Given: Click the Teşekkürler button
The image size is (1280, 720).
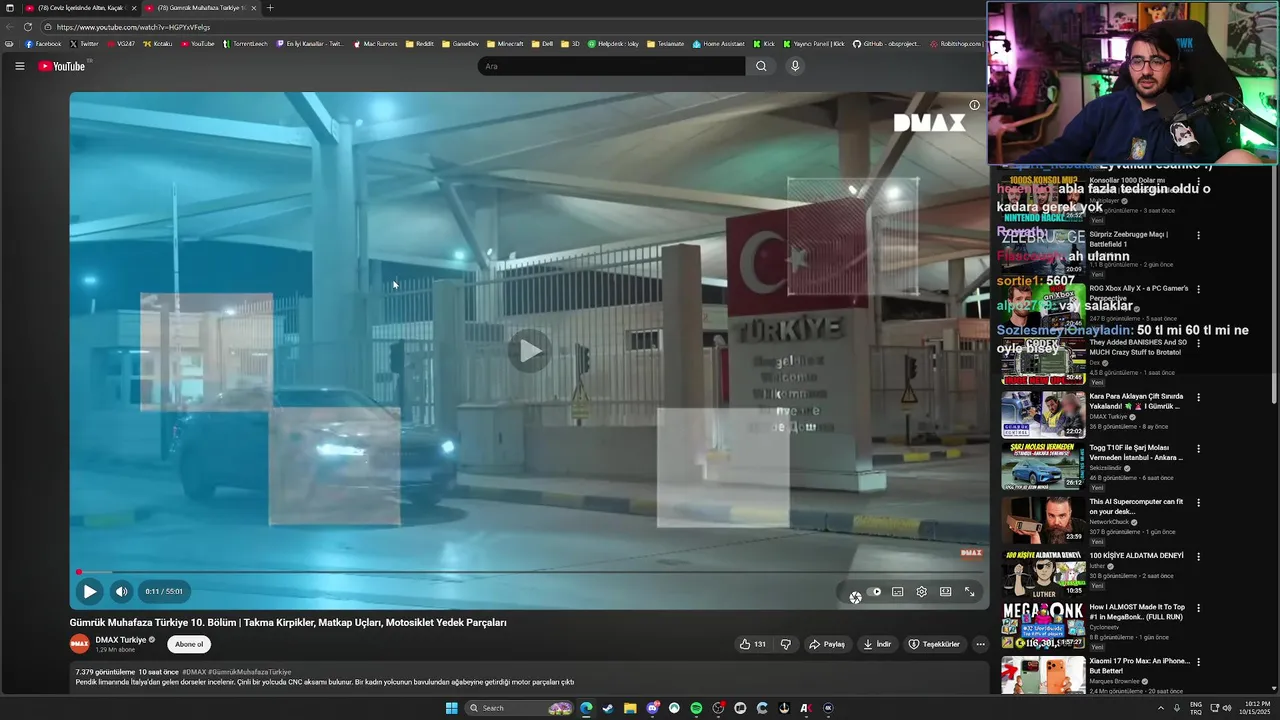Looking at the screenshot, I should coord(934,644).
